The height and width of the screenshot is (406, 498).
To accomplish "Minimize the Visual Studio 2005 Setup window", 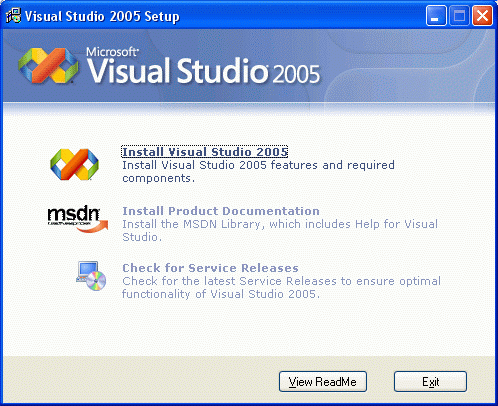I will tap(436, 15).
